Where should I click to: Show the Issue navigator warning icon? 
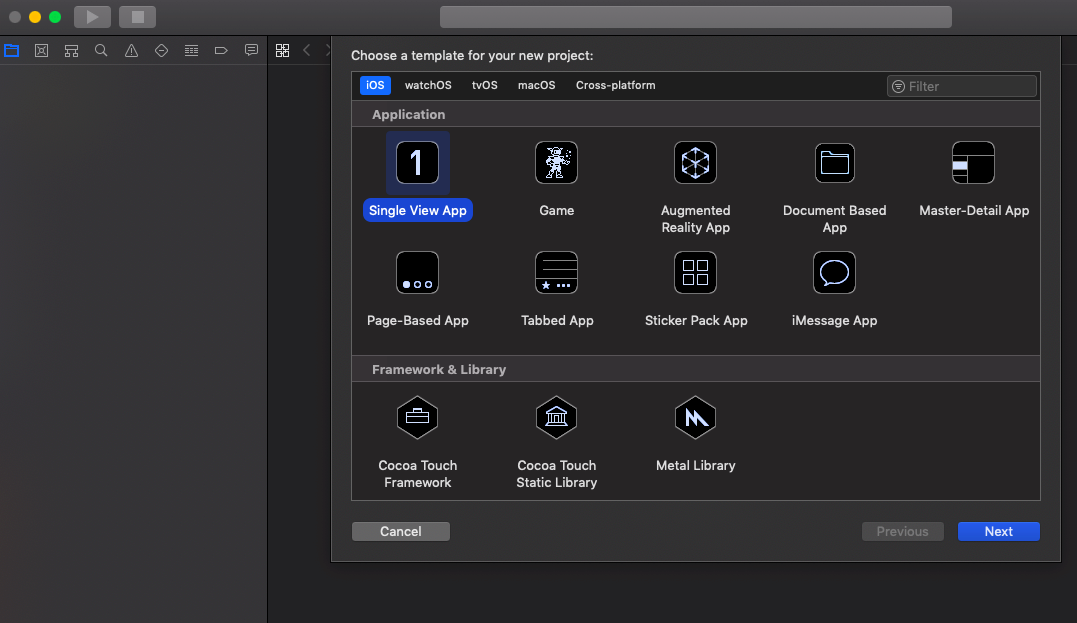[x=131, y=50]
